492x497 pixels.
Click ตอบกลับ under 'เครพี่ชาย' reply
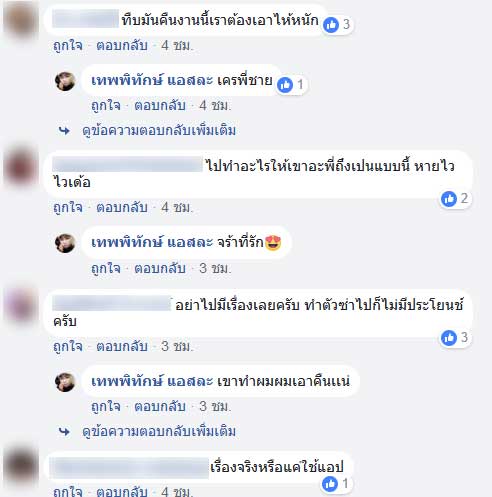pos(160,106)
